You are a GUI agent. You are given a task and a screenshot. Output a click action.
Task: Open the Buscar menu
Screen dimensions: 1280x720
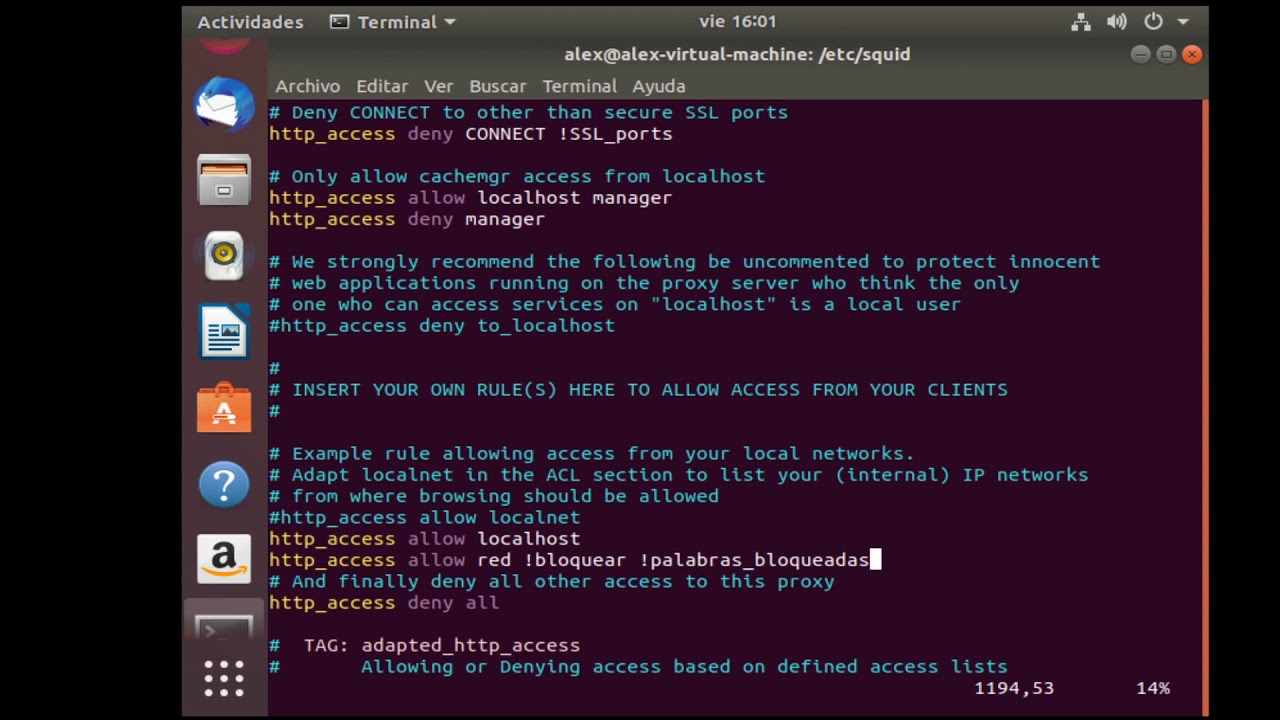click(497, 86)
